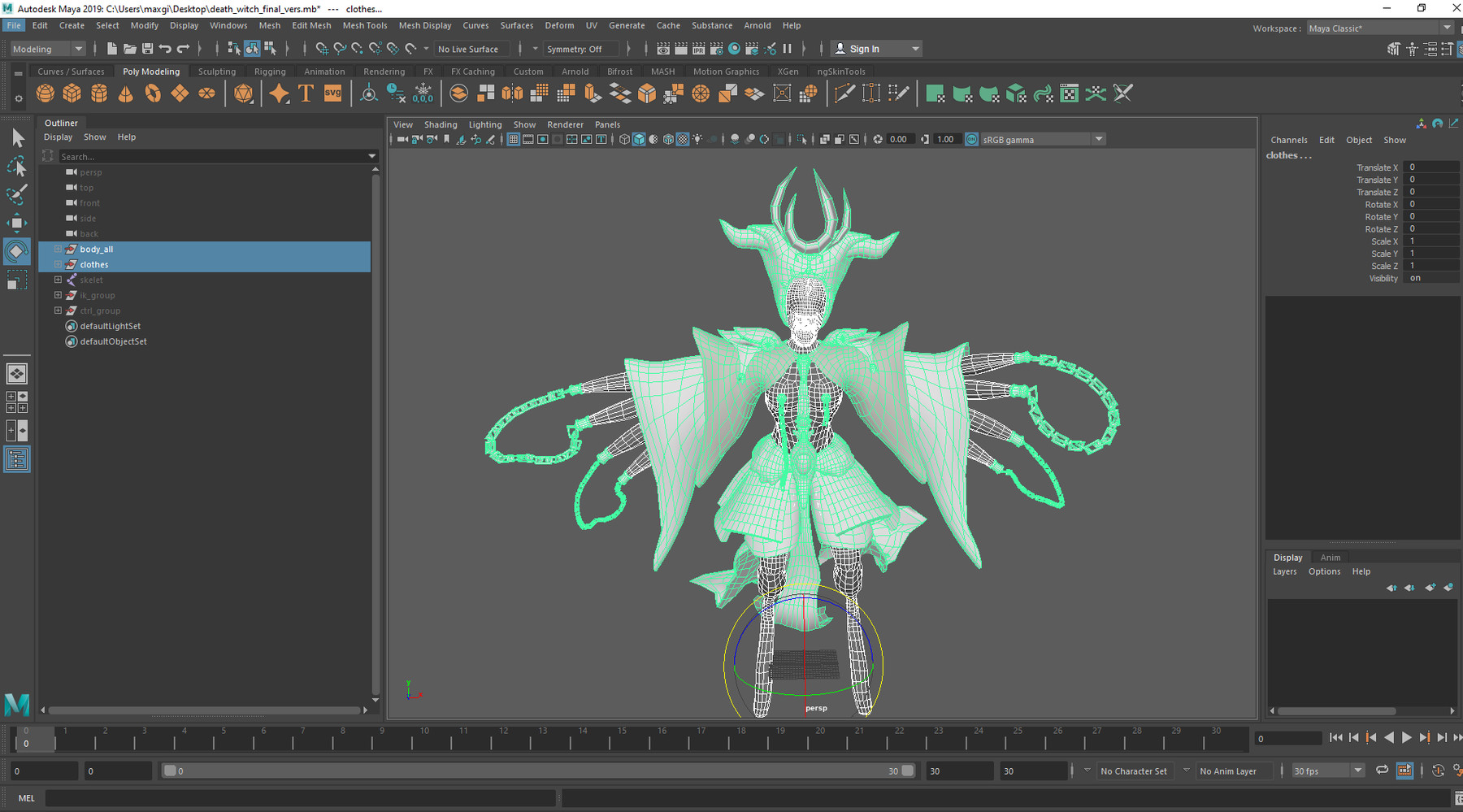This screenshot has width=1463, height=812.
Task: Toggle grid display in the viewport
Action: (514, 139)
